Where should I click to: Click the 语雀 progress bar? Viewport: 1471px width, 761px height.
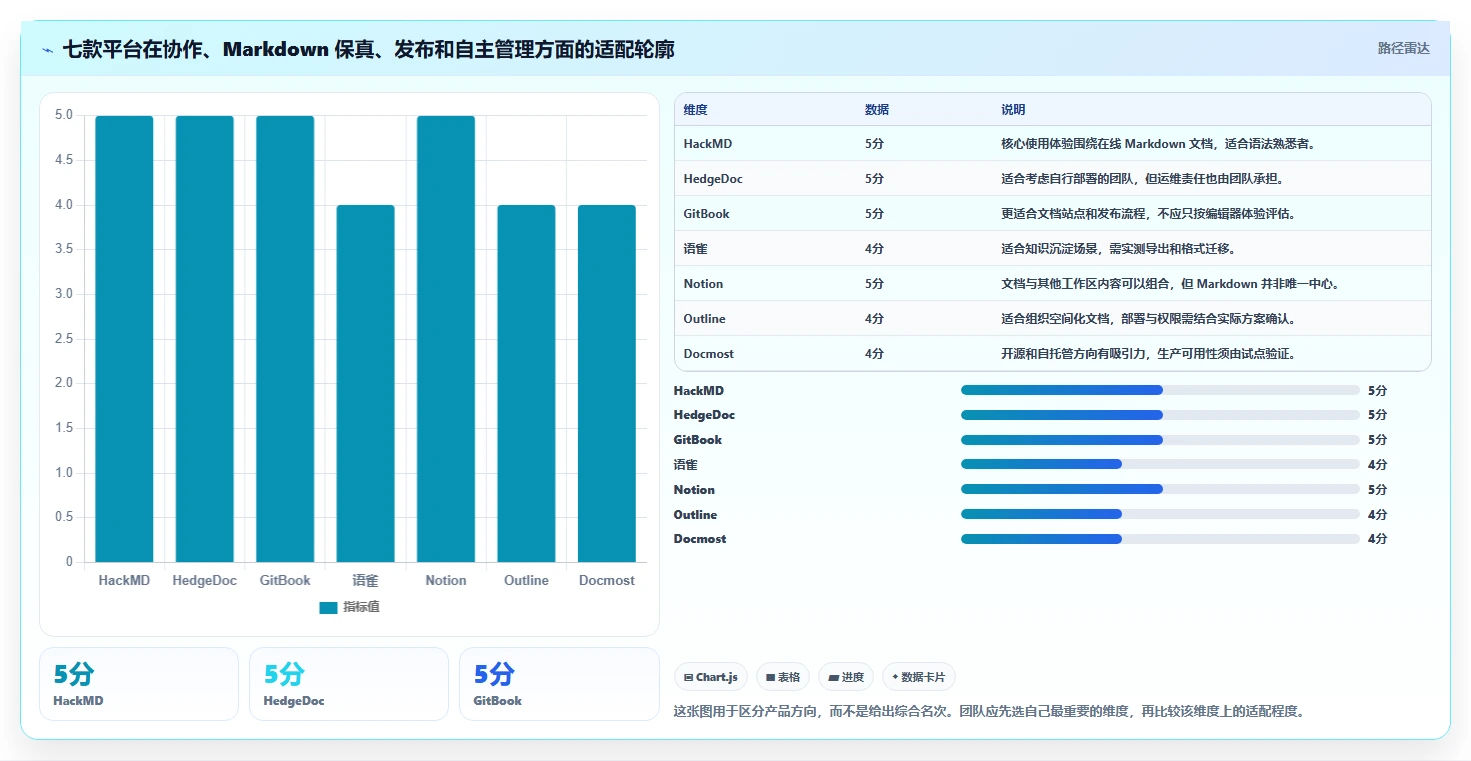coord(1160,464)
